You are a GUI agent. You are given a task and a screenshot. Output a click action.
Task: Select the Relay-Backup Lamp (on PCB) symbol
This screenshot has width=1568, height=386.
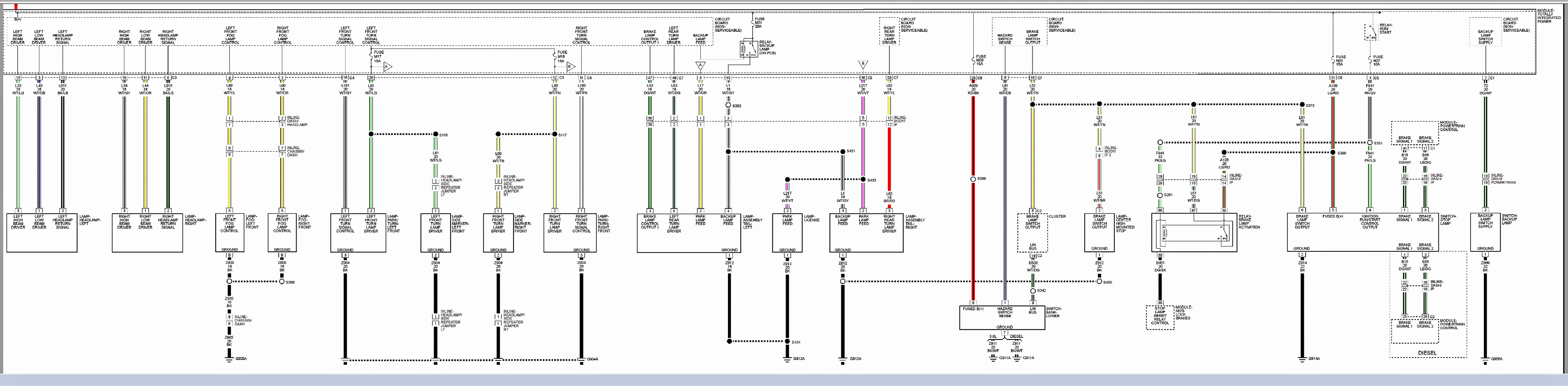coord(749,49)
